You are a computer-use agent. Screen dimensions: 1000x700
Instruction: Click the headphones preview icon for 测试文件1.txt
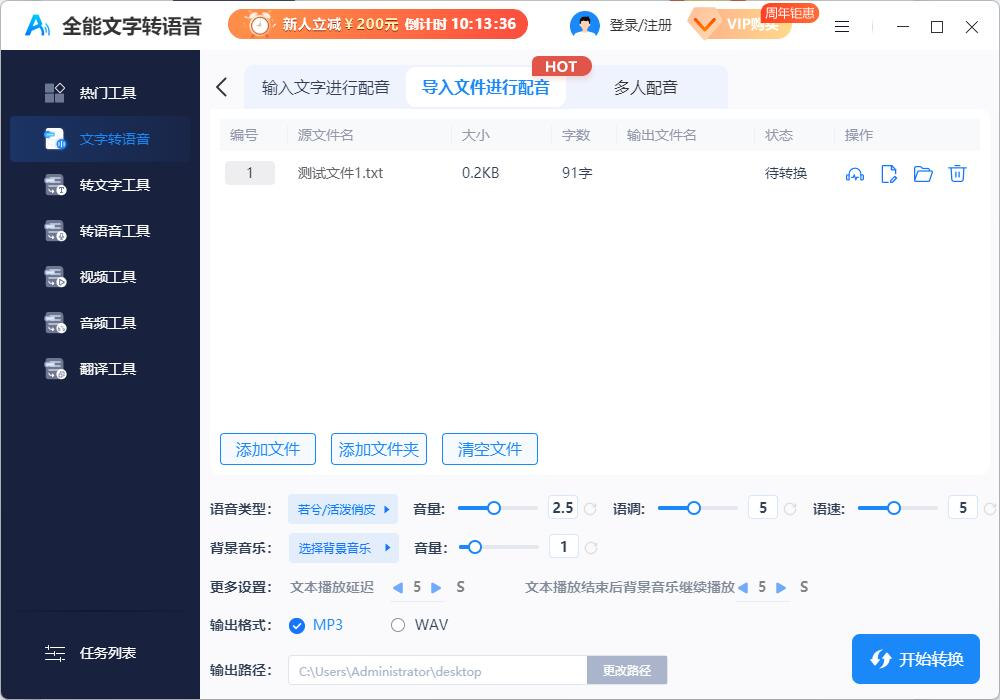click(x=854, y=173)
